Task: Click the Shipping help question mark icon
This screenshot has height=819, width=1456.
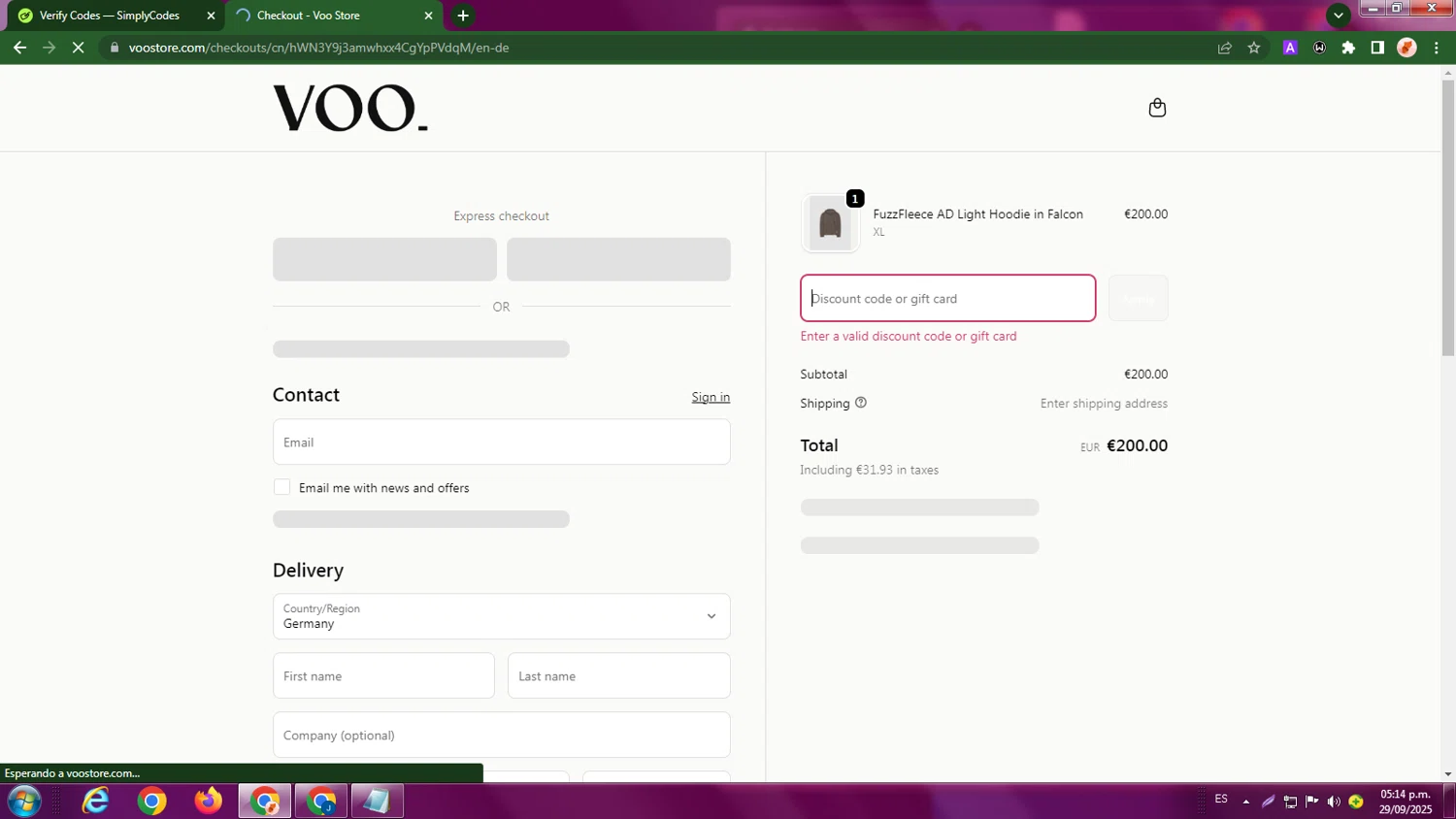Action: 861,403
